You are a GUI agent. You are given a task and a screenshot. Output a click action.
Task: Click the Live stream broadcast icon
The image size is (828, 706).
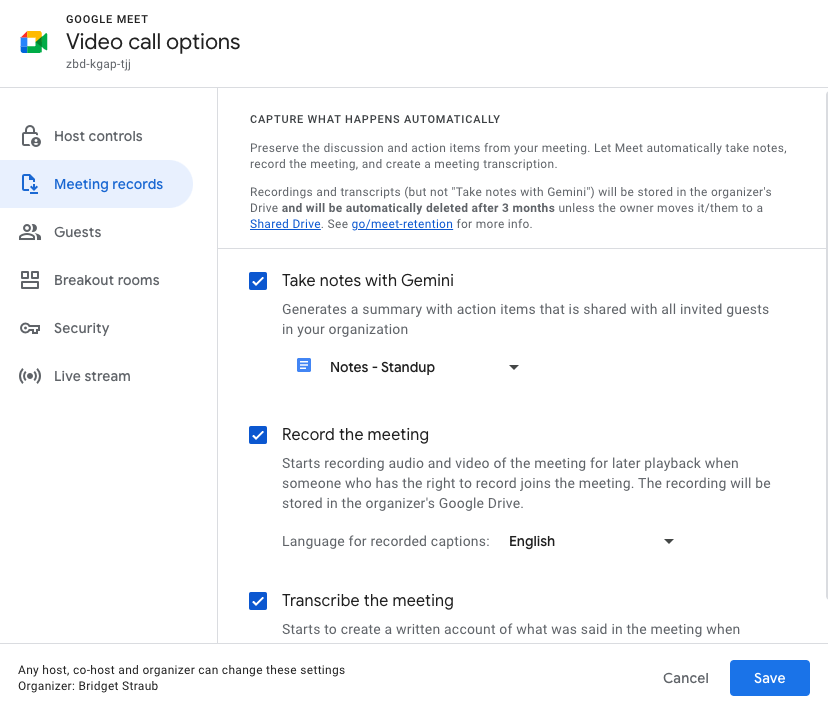point(31,376)
